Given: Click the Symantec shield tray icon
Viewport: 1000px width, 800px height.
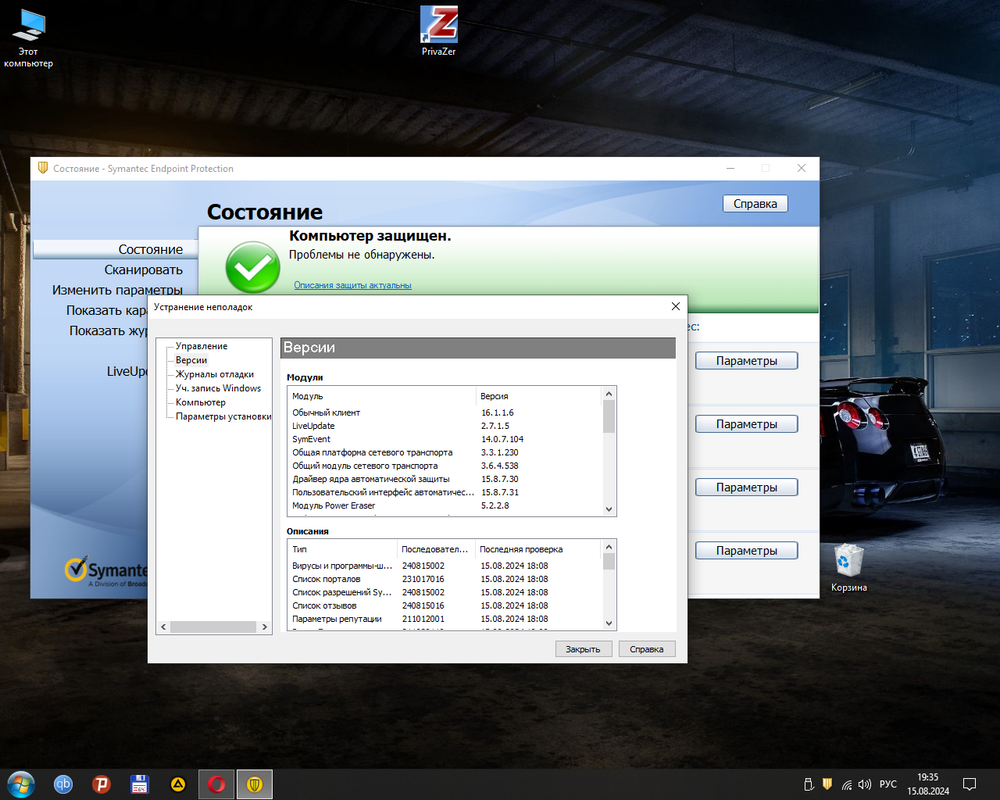Looking at the screenshot, I should click(x=827, y=784).
